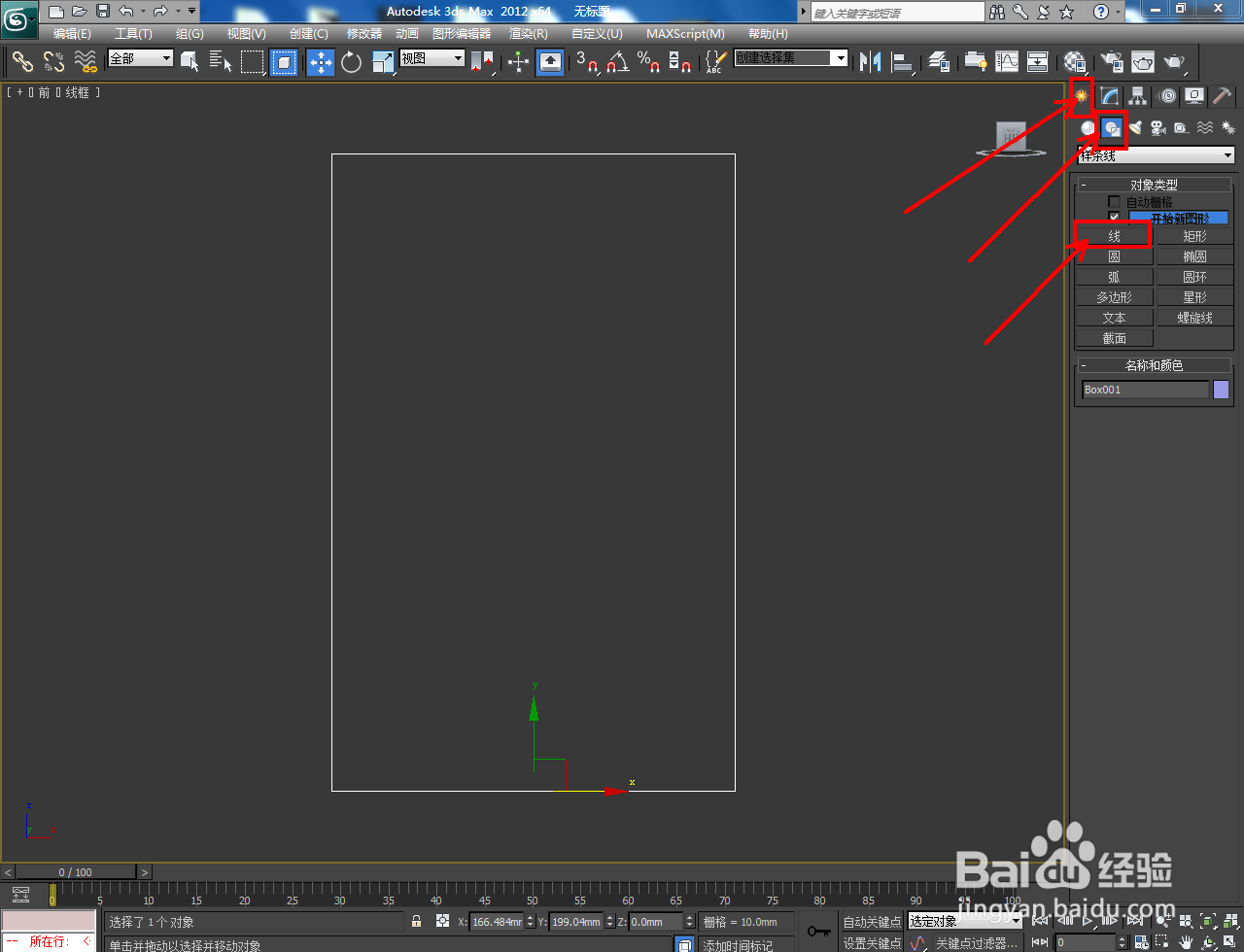Toggle Angle Snap
The image size is (1244, 952).
point(618,62)
